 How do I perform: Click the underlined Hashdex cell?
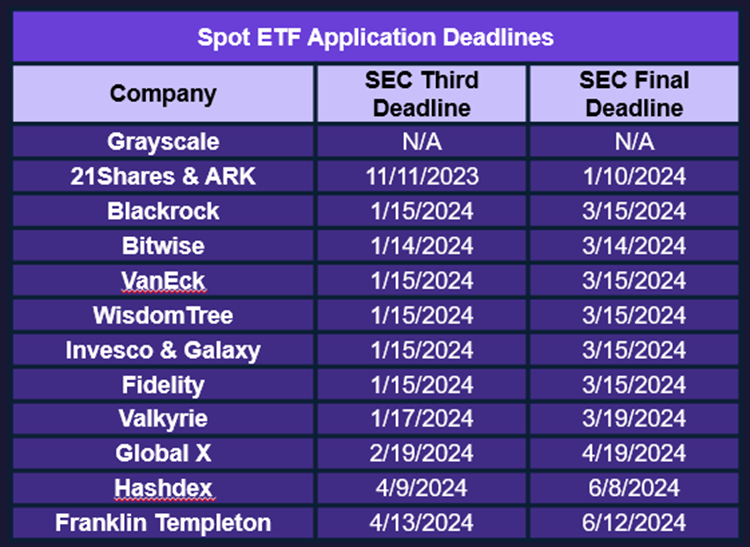click(163, 488)
